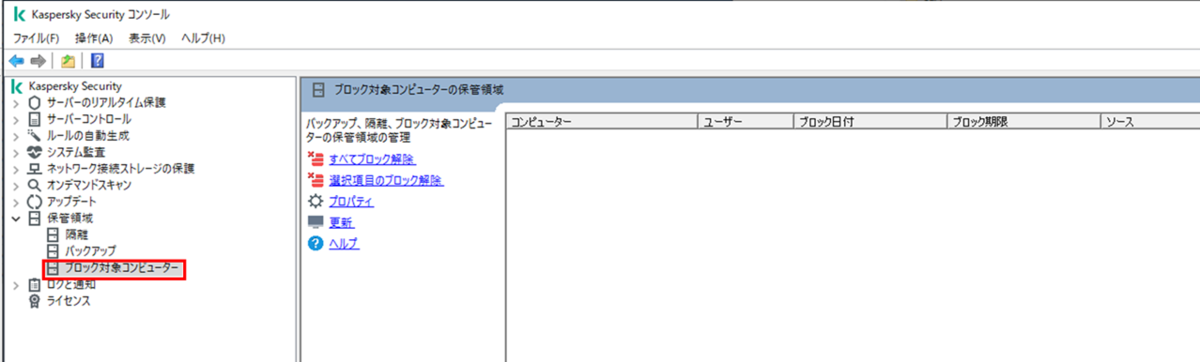1200x362 pixels.
Task: Open the 表示(V) menu
Action: tap(147, 38)
